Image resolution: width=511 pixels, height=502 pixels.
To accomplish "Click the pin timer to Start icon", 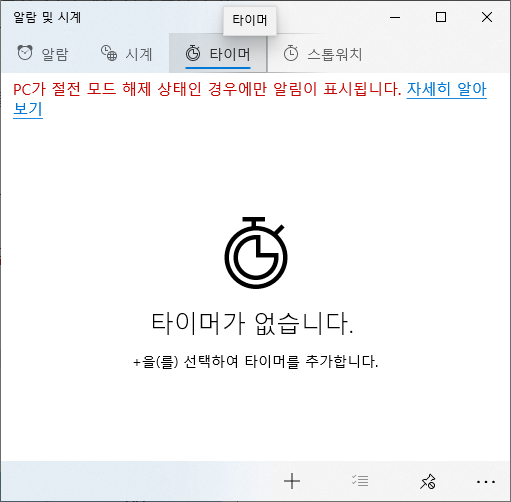I will coord(427,481).
